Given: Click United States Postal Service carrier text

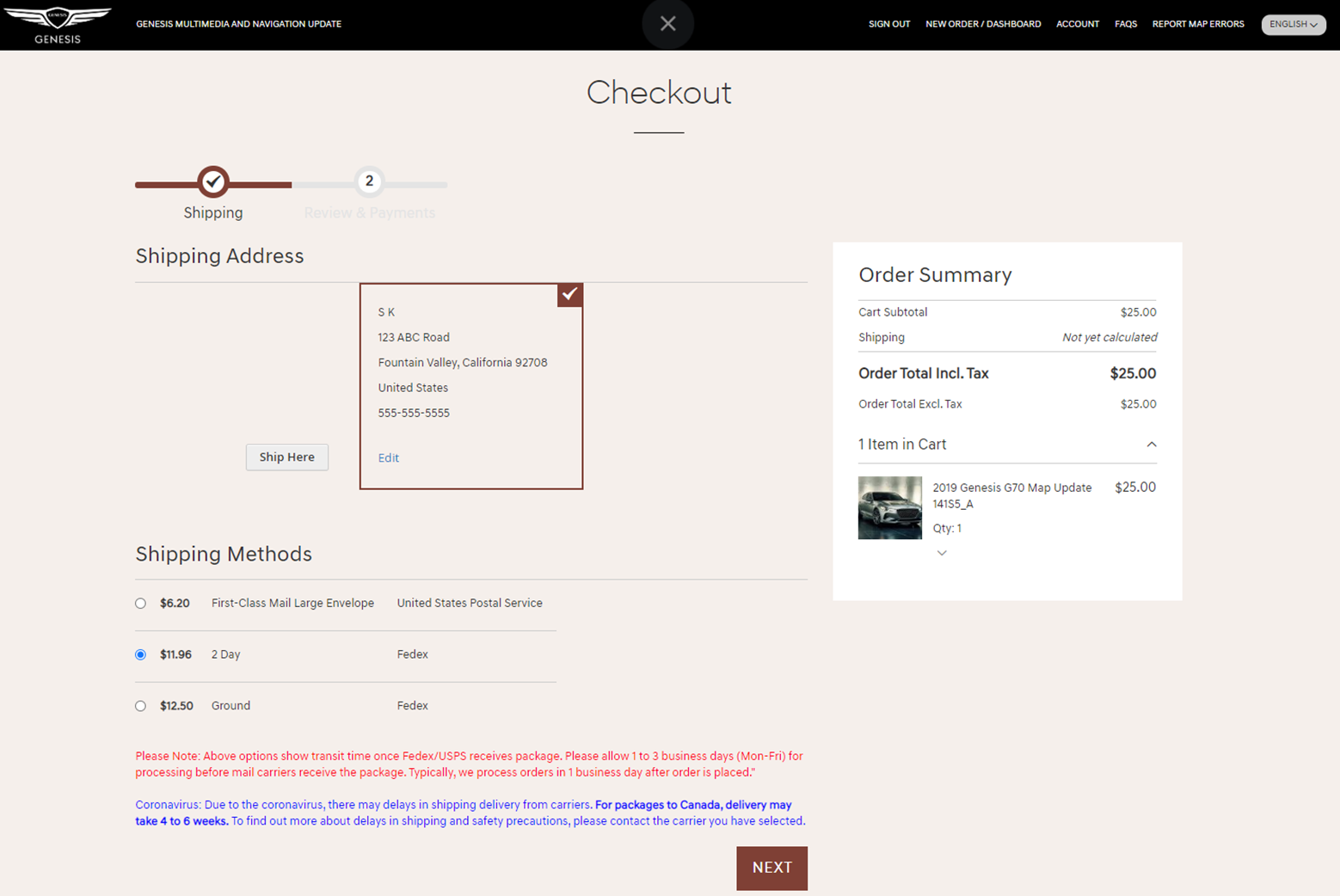Looking at the screenshot, I should [470, 604].
